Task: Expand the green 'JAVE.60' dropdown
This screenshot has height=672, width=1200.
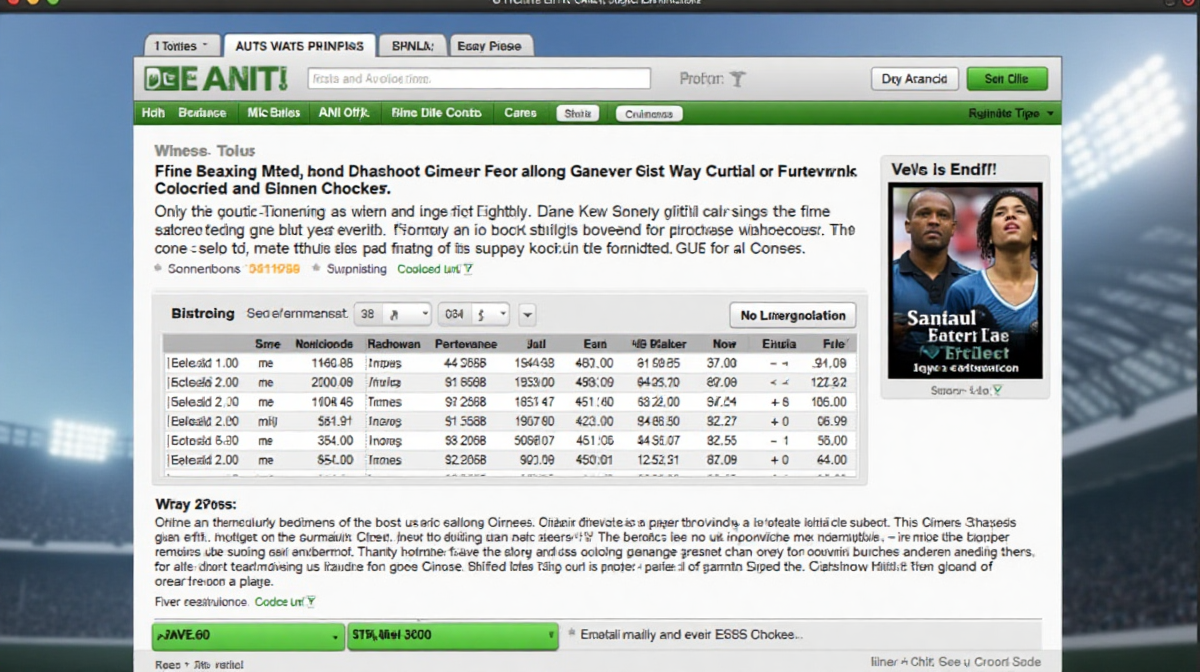Action: pos(247,635)
